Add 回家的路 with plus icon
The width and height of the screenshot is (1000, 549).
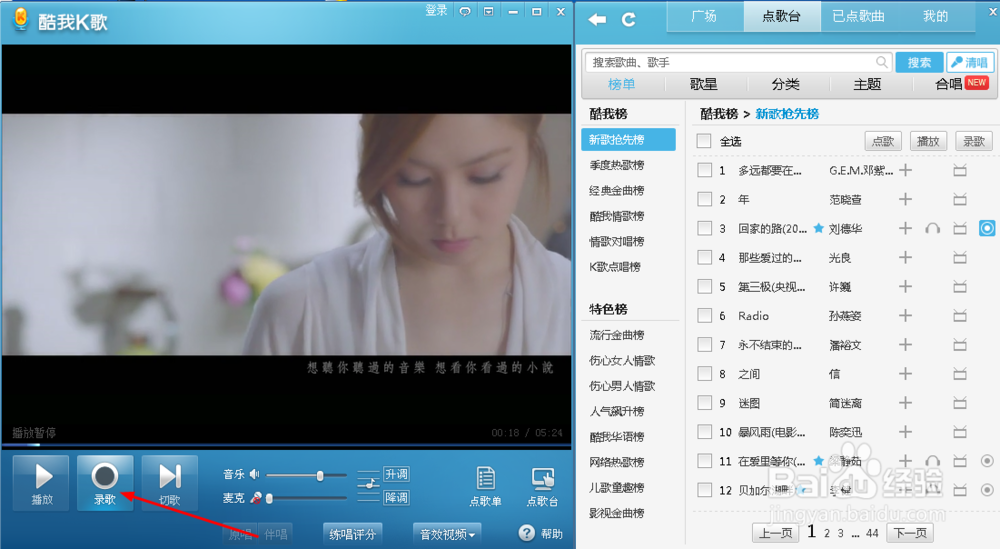[x=905, y=228]
